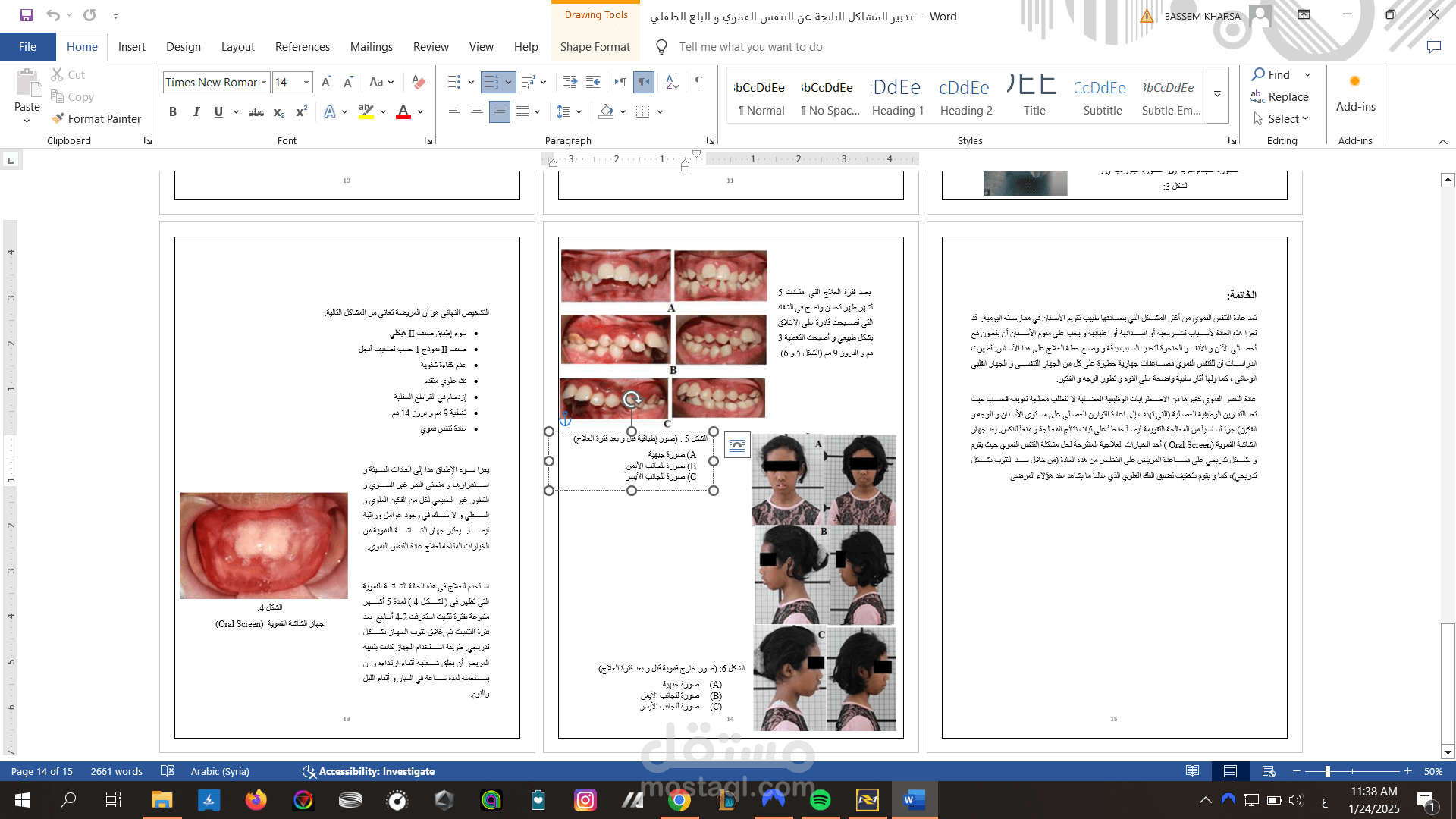Switch to Layout tab
Screen dimensions: 1456x819
(x=237, y=47)
